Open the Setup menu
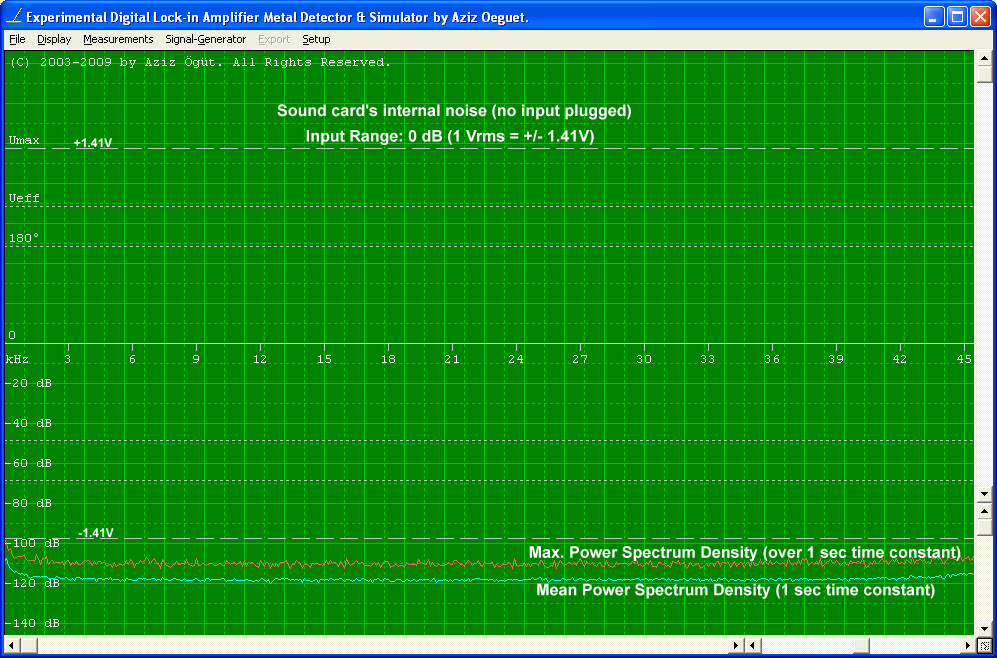The height and width of the screenshot is (658, 997). tap(316, 39)
